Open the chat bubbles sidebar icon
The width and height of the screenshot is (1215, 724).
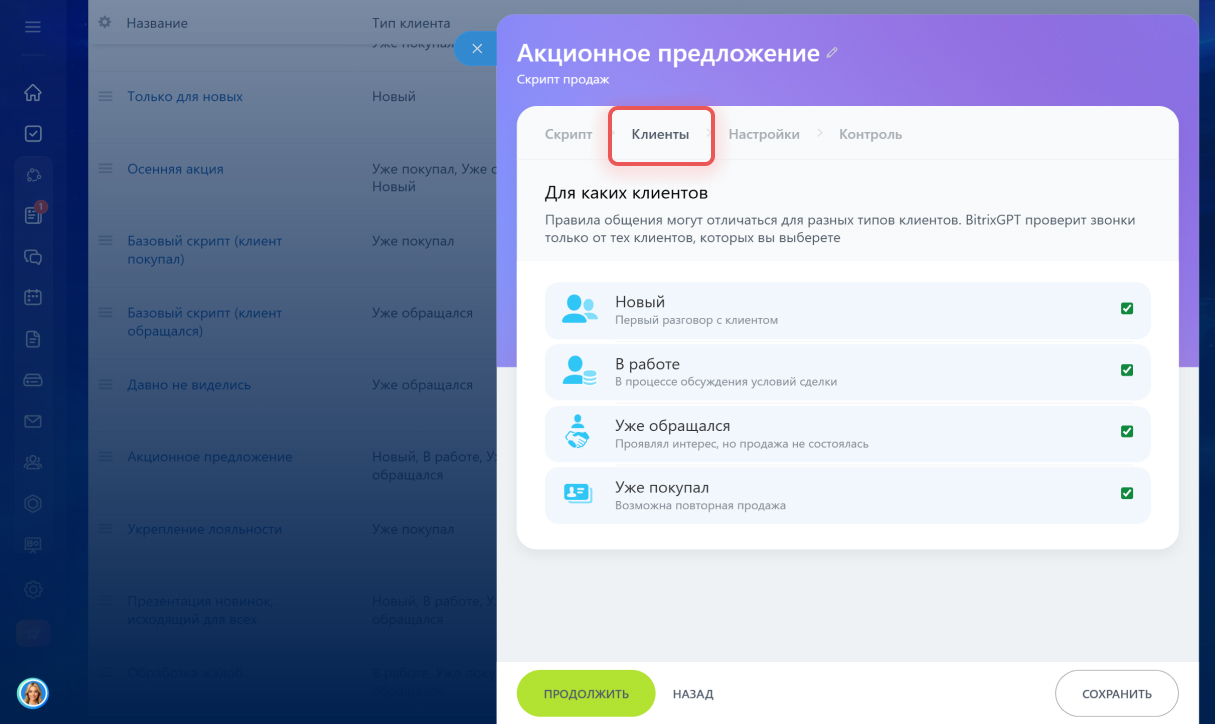[33, 257]
